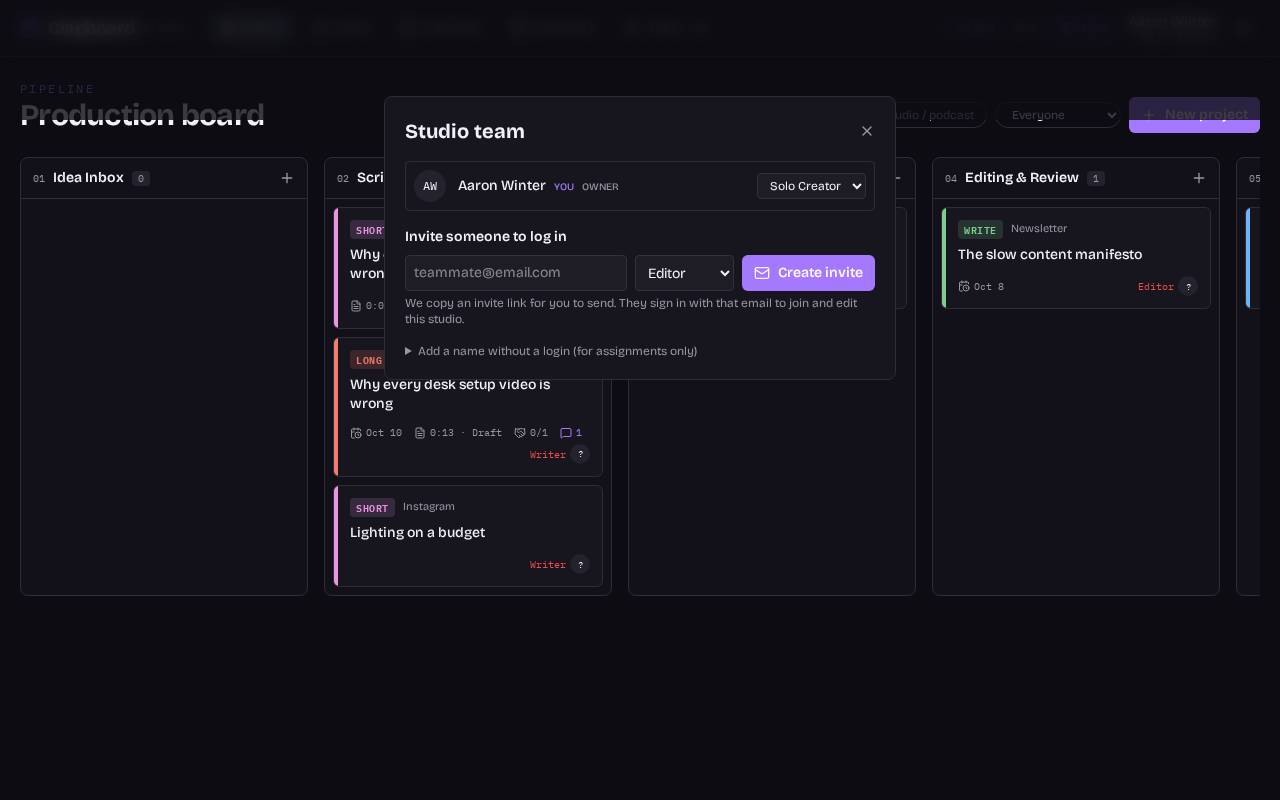Click the name Aaron Winter
This screenshot has height=800, width=1280.
[x=502, y=186]
